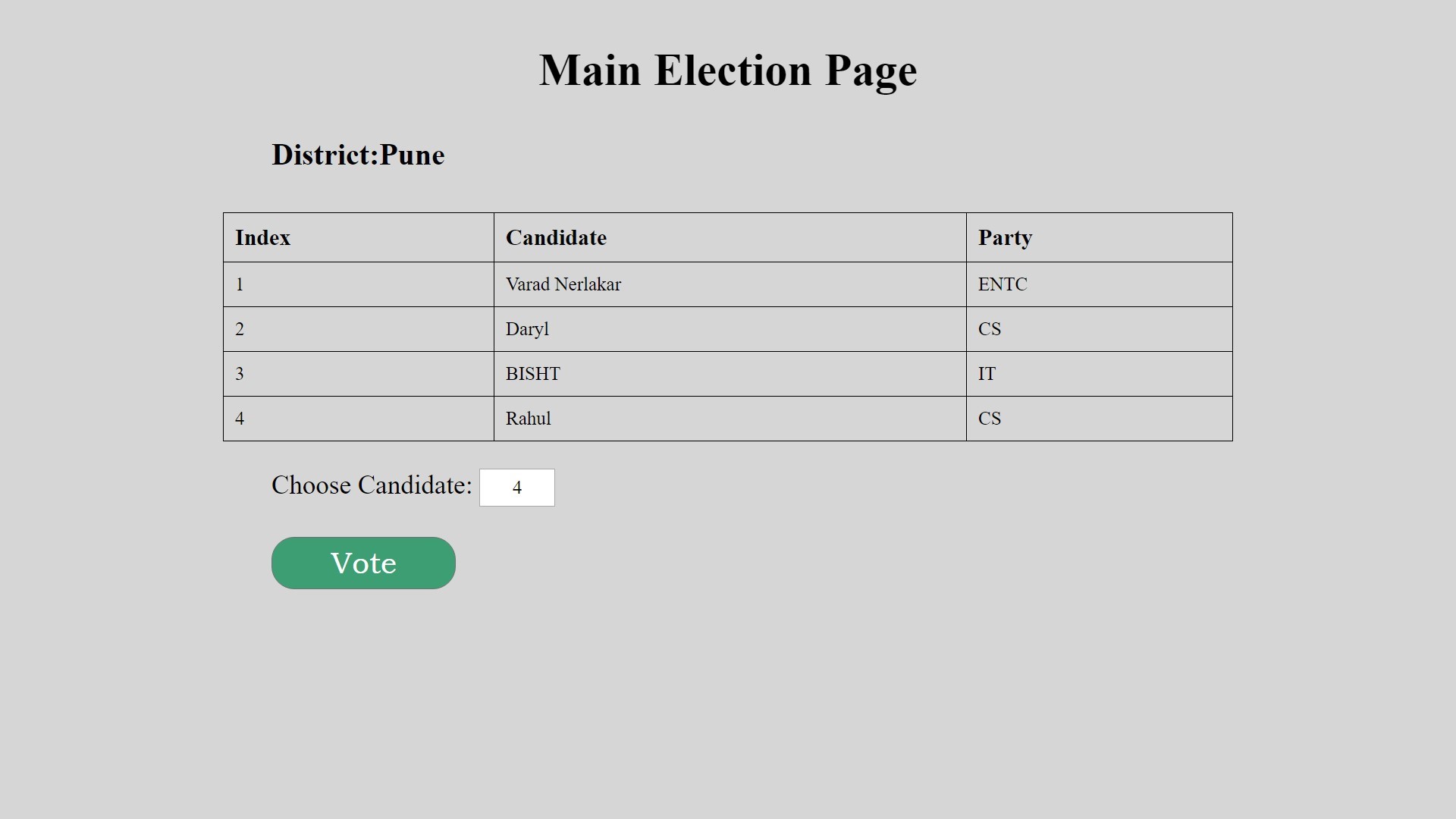The image size is (1456, 819).
Task: Click the IT party cell
Action: click(1100, 374)
